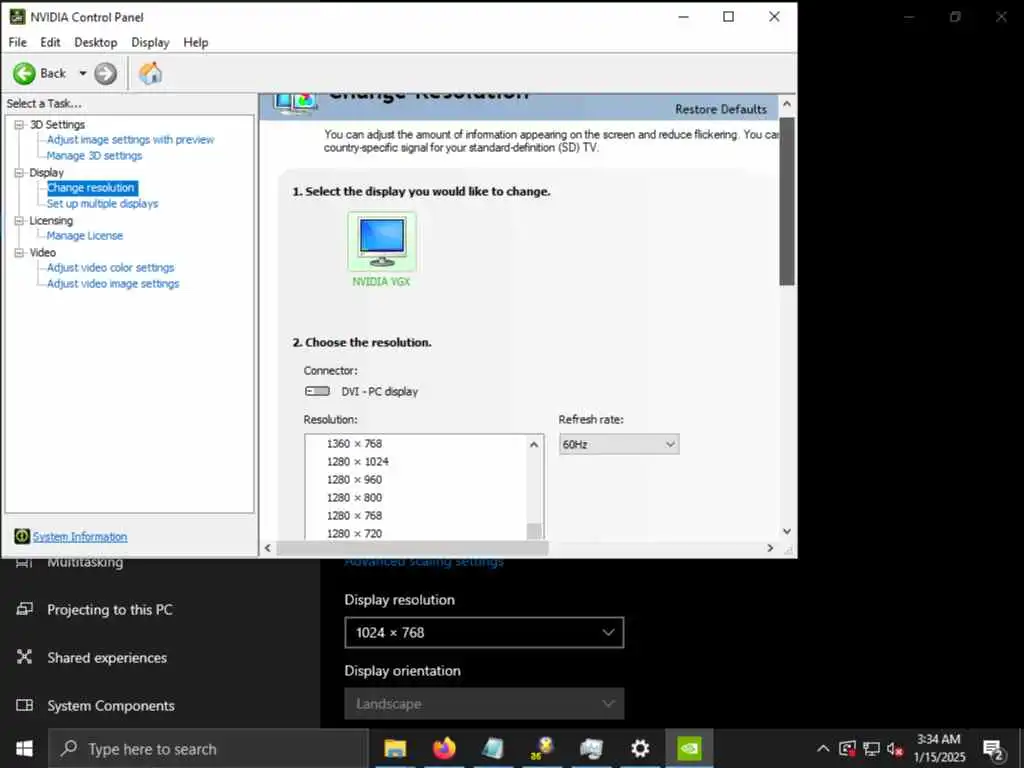This screenshot has height=768, width=1024.
Task: Click horizontal scrollbar left arrow
Action: 267,548
